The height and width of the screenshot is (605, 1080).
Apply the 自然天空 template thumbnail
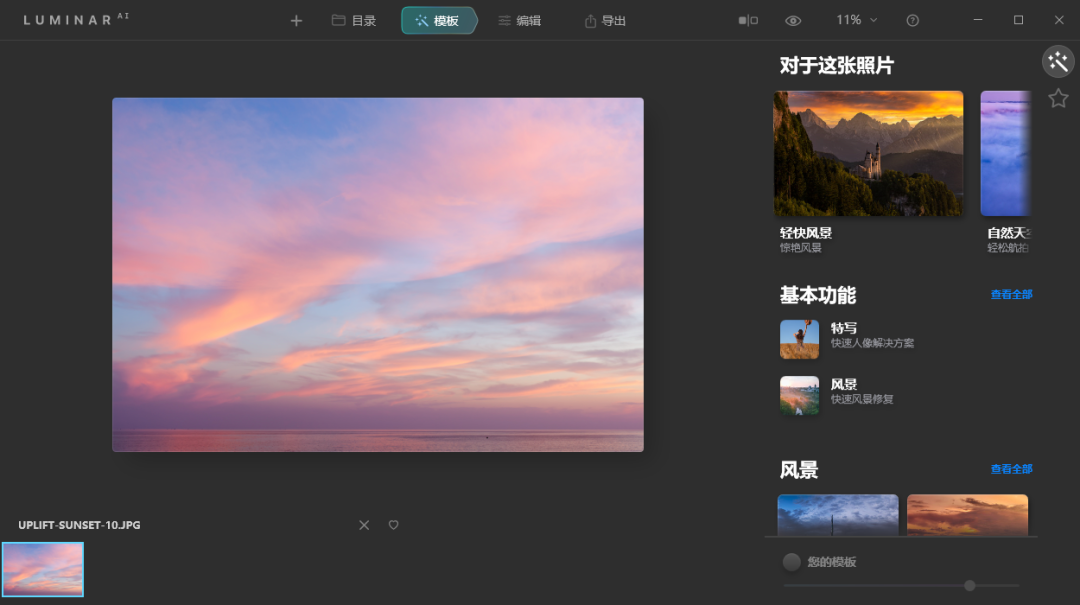1010,152
